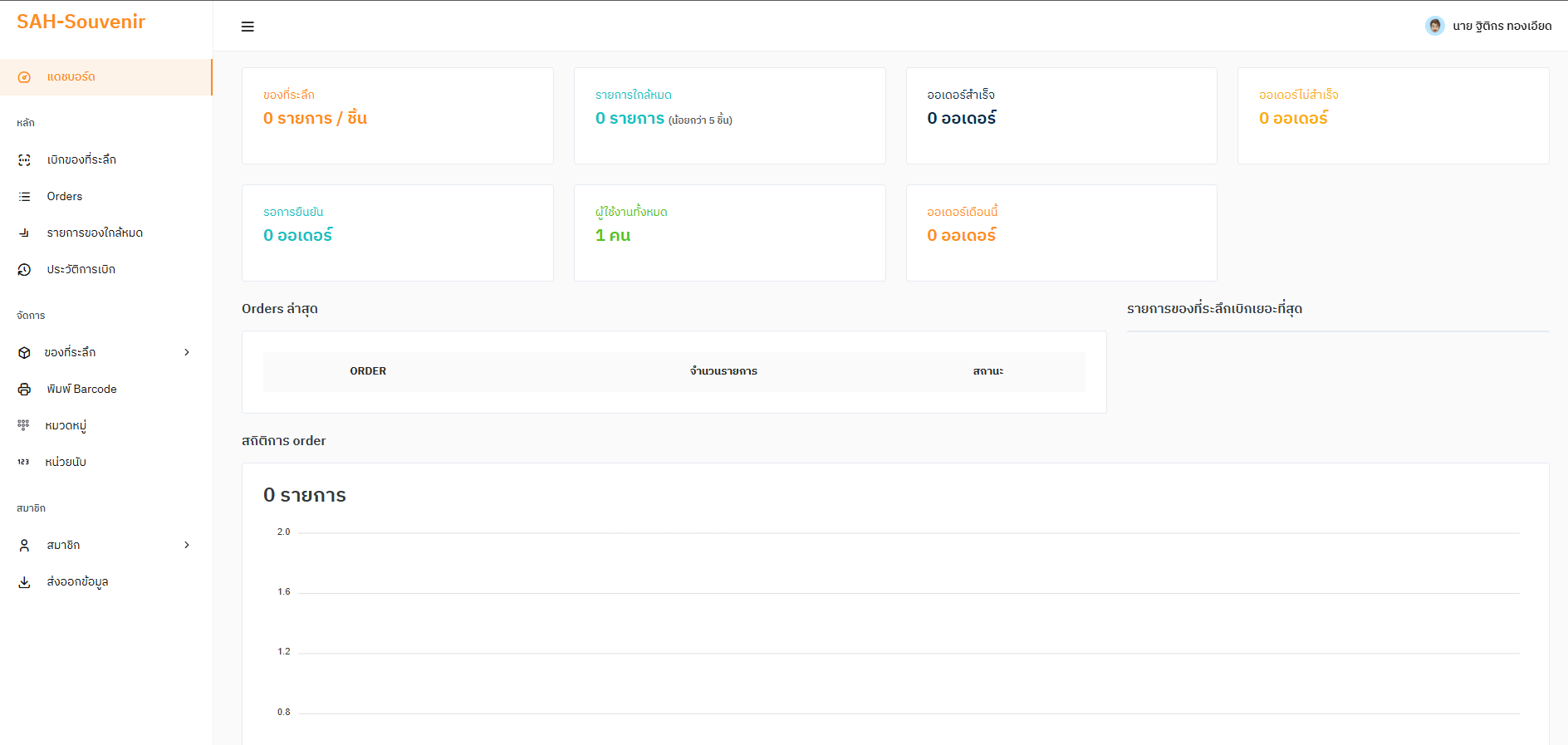
Task: Click the history clock icon for ประวัติการเบิก
Action: [24, 270]
